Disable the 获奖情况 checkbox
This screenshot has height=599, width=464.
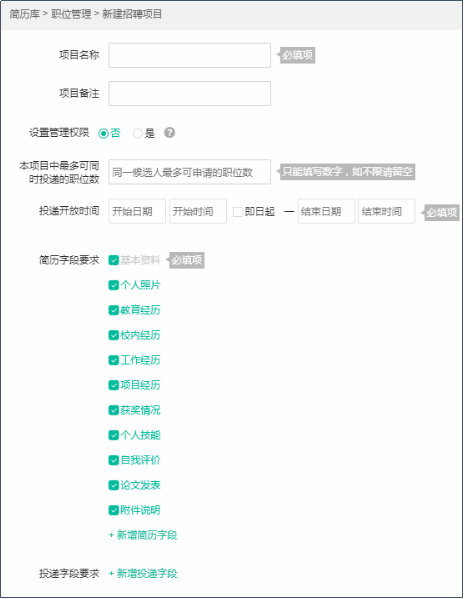(x=114, y=410)
